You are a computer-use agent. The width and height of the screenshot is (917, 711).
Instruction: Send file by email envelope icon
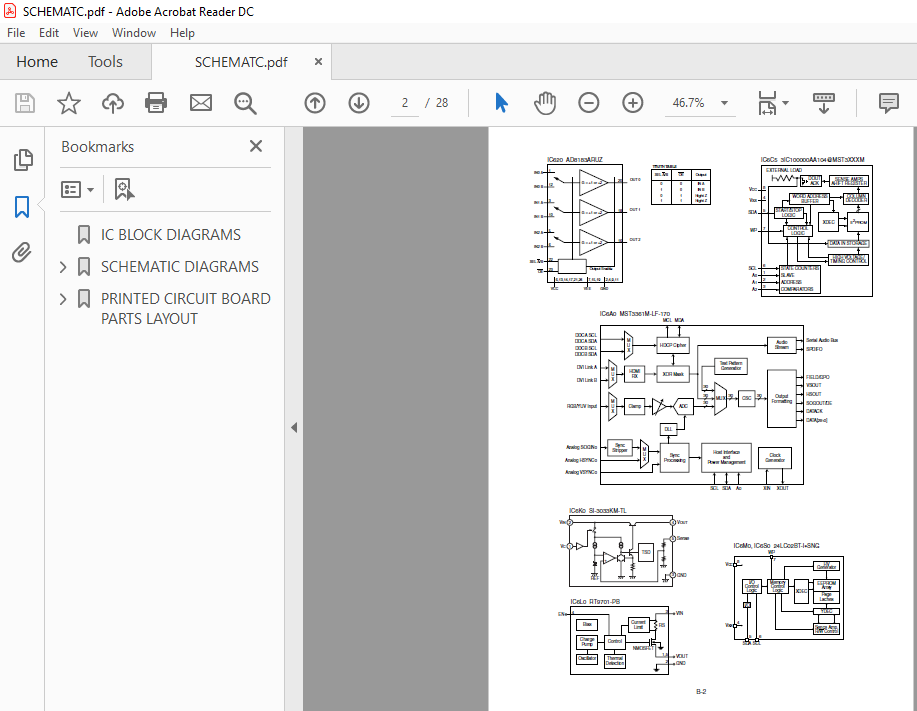point(201,103)
